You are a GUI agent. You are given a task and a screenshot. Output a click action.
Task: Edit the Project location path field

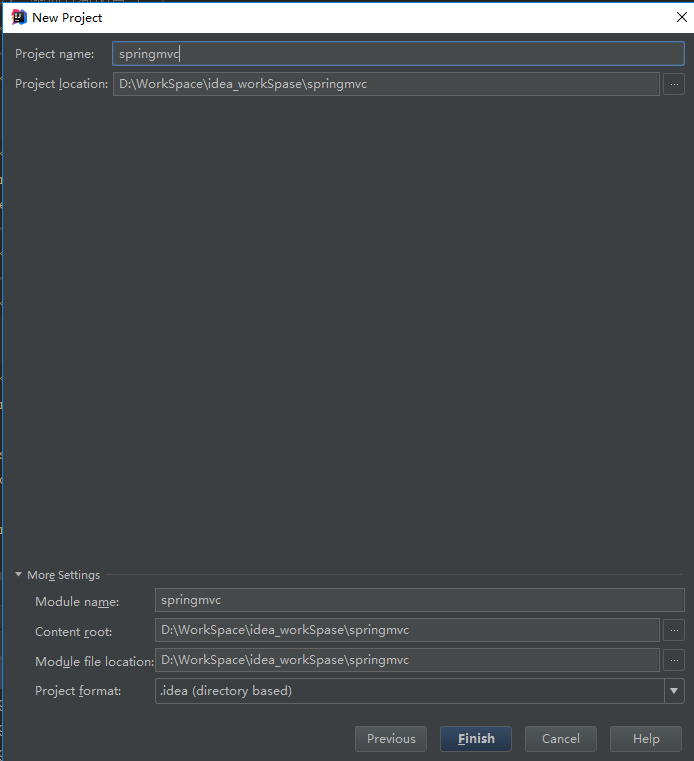point(386,84)
